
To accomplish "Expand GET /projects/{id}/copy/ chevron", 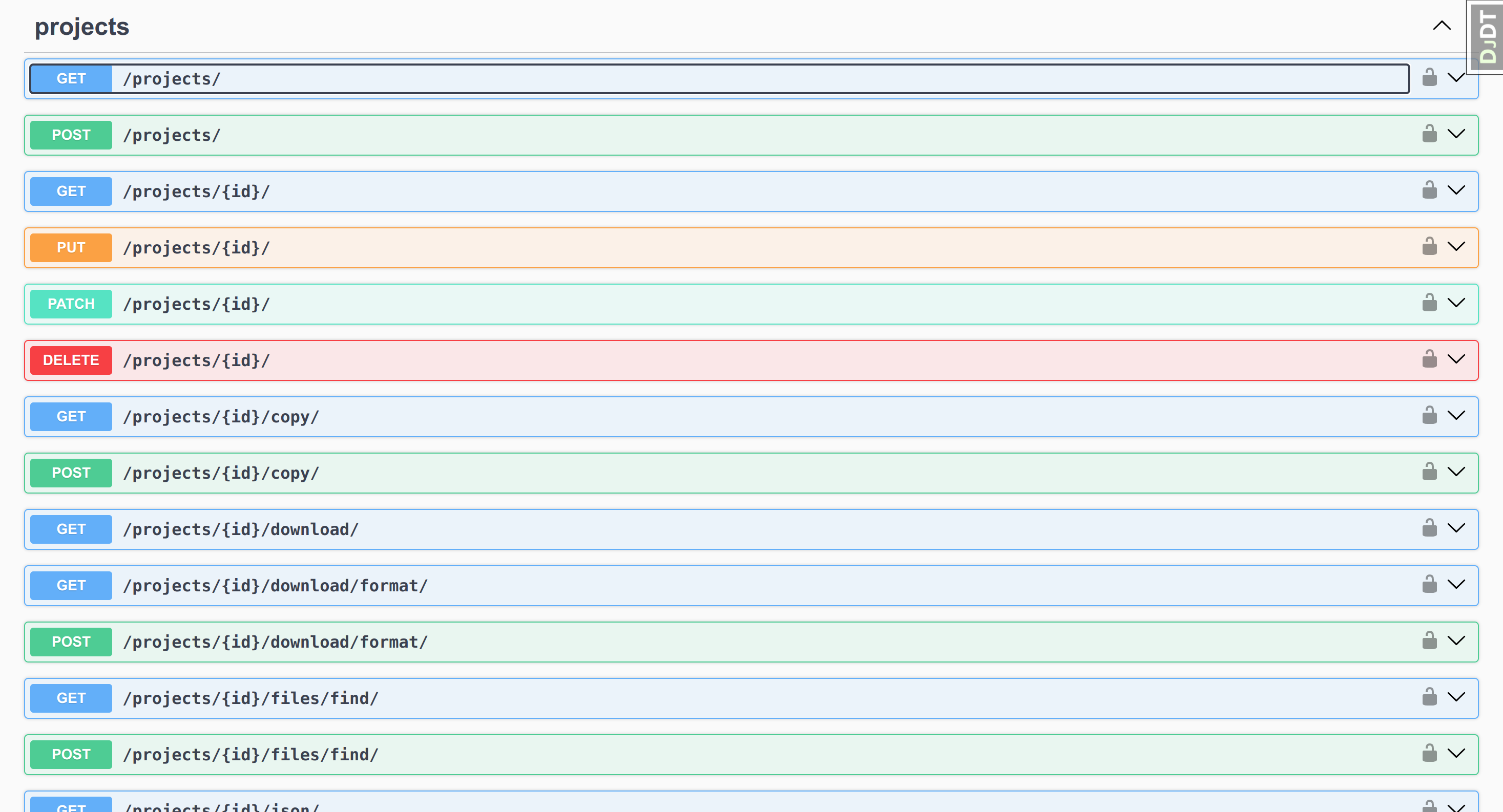I will coord(1456,415).
